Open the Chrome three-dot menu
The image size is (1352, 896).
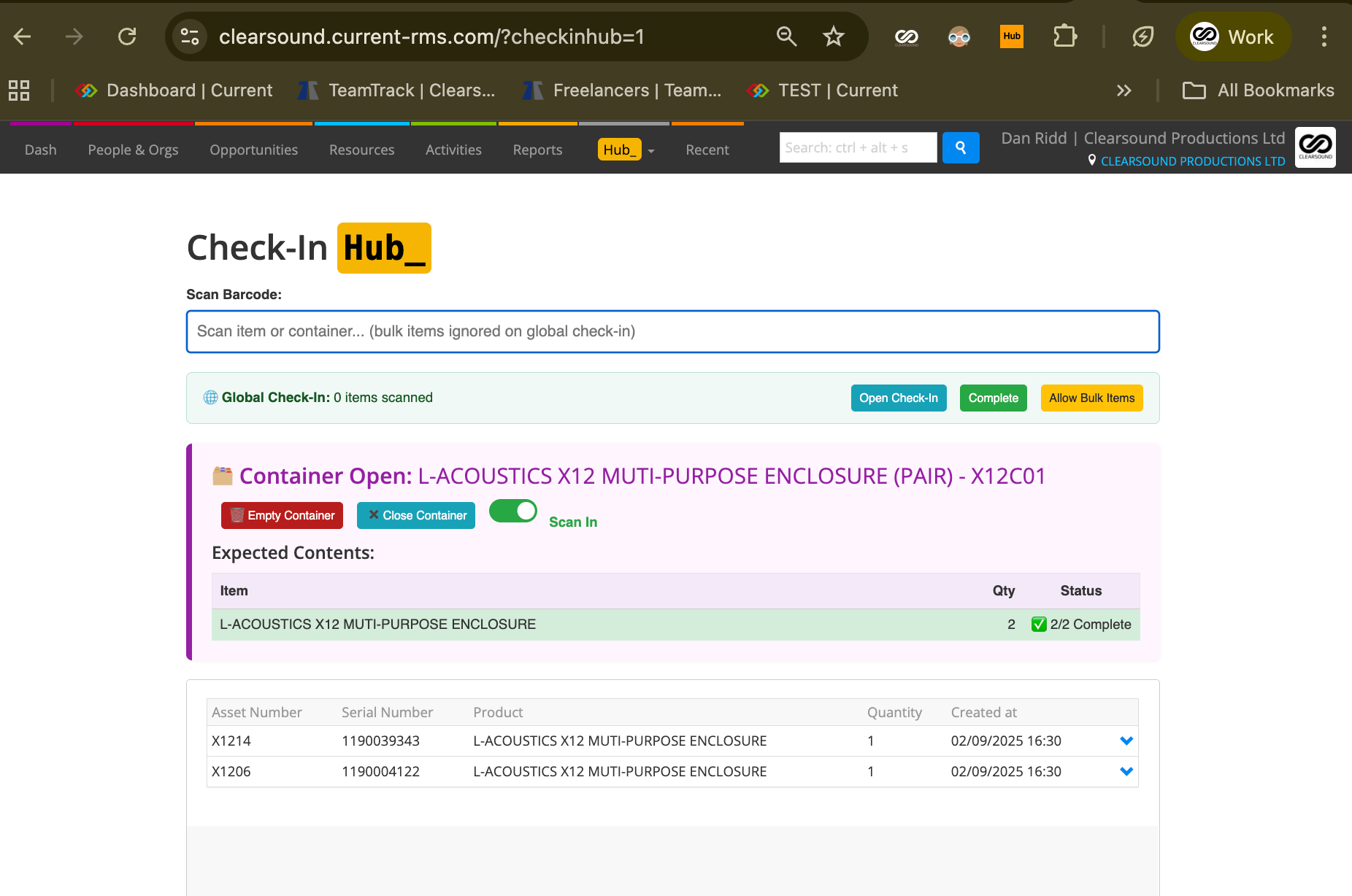click(x=1324, y=36)
